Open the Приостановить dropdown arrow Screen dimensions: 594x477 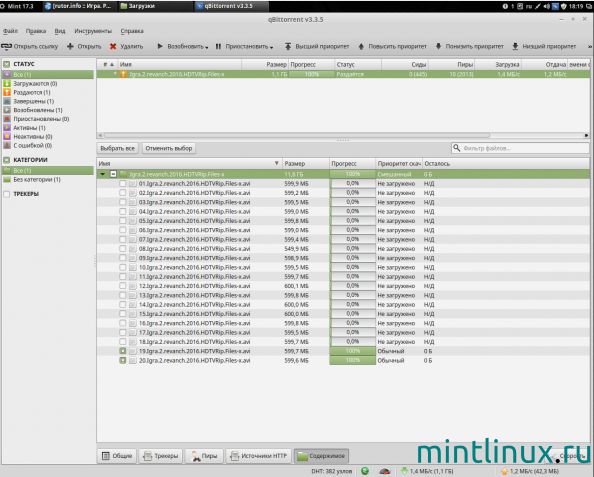(x=272, y=47)
